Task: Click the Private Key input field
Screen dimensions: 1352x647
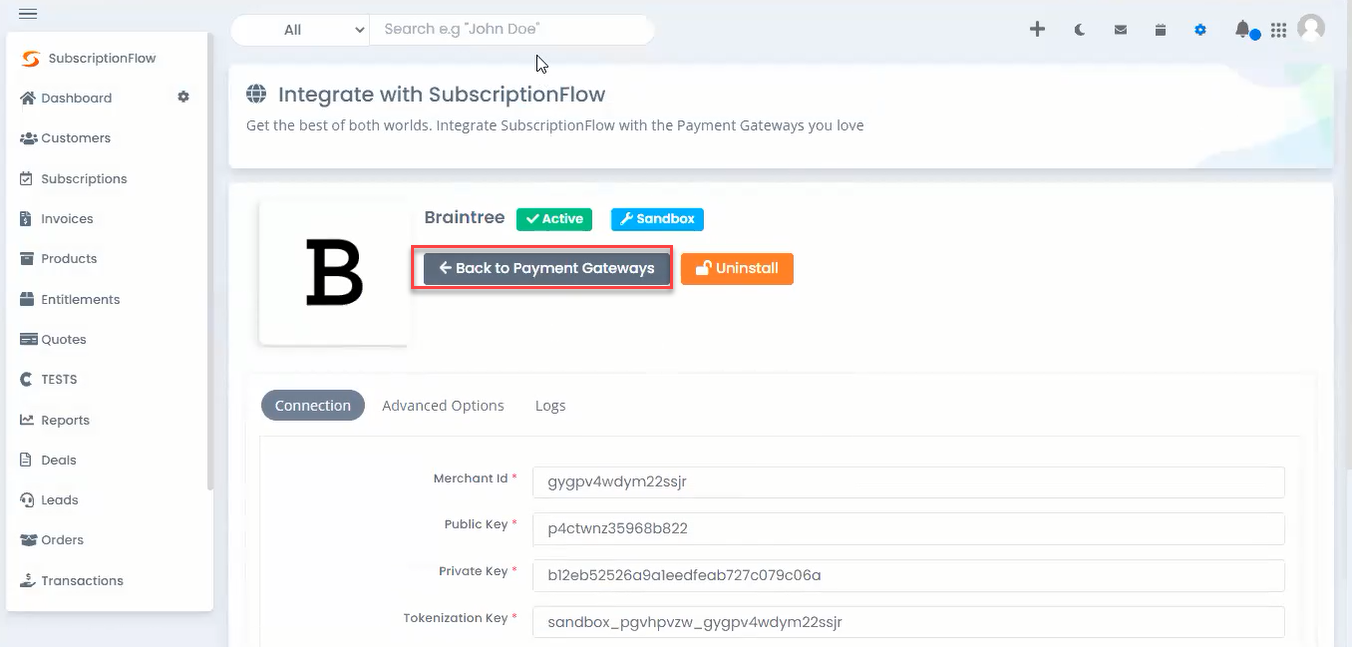Action: [908, 575]
